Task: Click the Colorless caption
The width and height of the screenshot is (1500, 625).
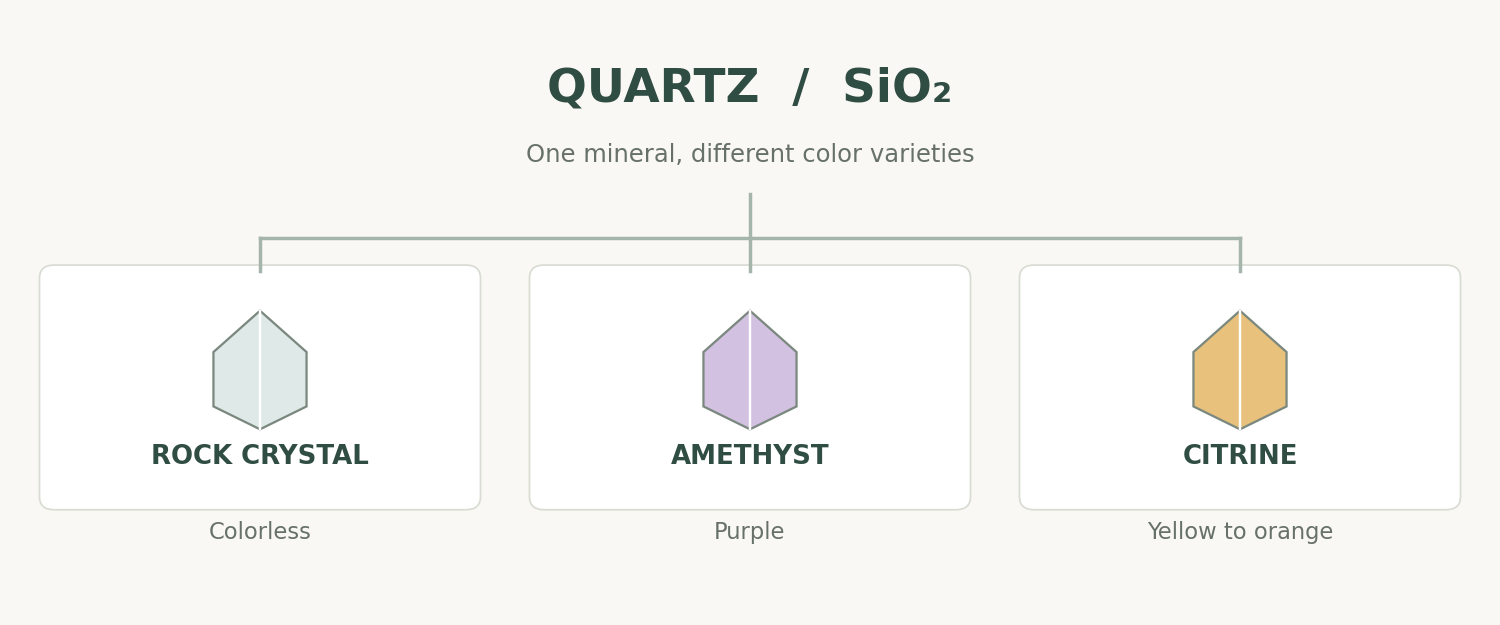Action: click(x=260, y=532)
